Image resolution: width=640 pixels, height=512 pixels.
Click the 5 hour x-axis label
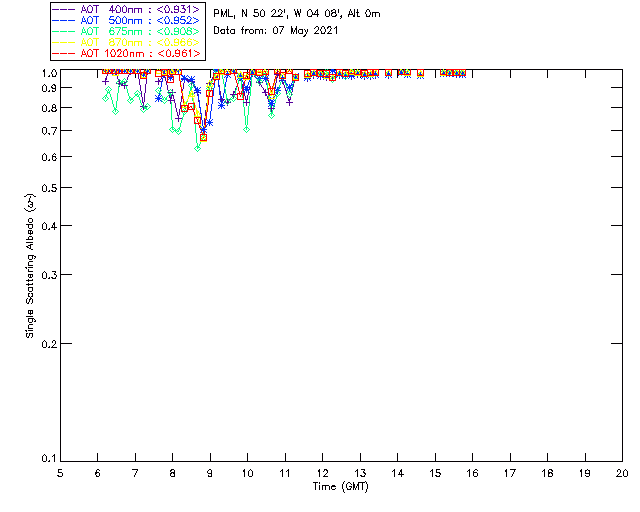(x=60, y=473)
